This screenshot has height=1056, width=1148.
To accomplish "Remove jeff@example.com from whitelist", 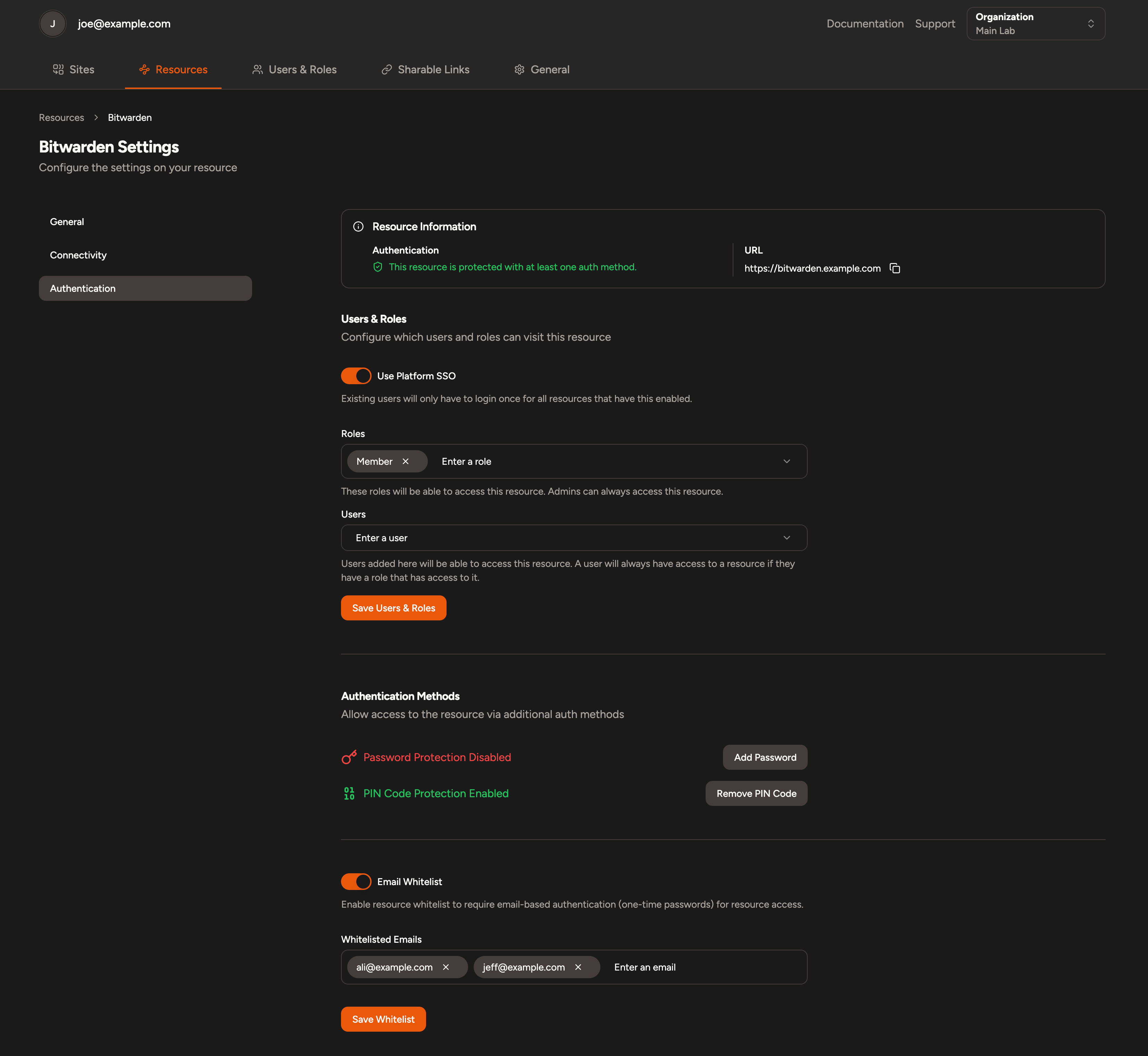I will click(578, 967).
